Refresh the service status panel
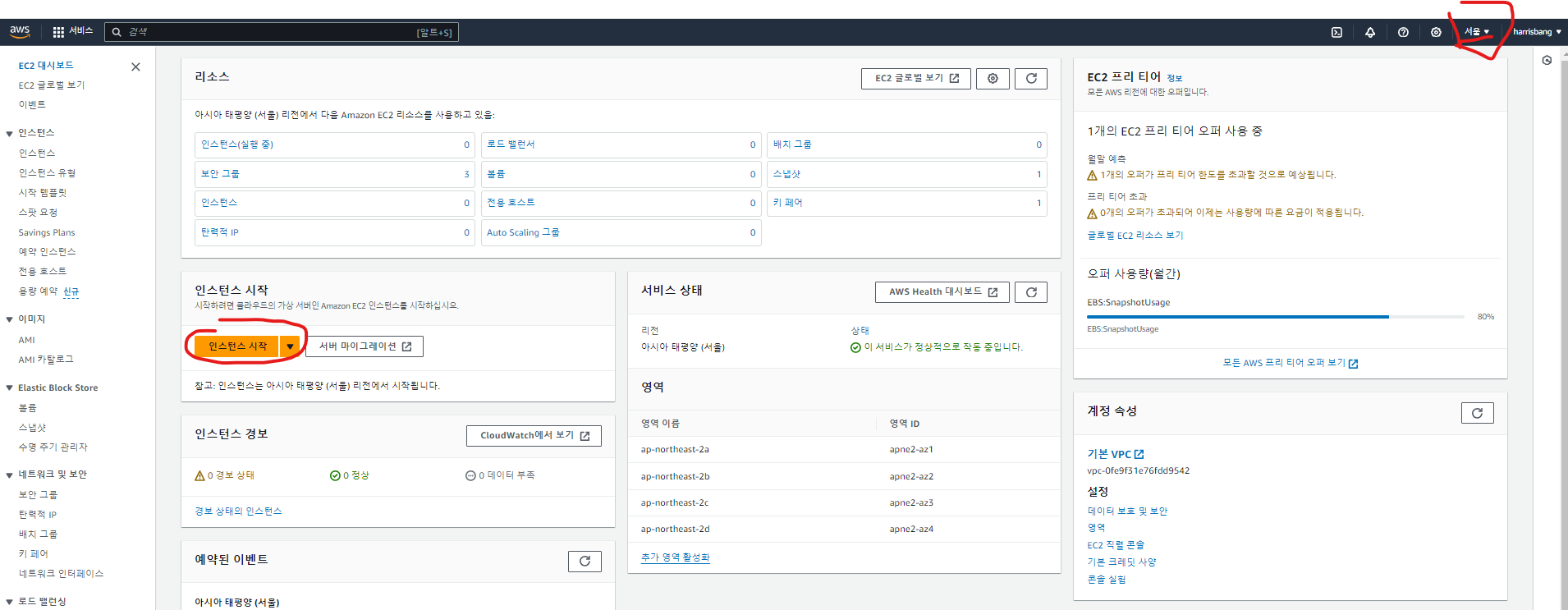 click(x=1031, y=291)
